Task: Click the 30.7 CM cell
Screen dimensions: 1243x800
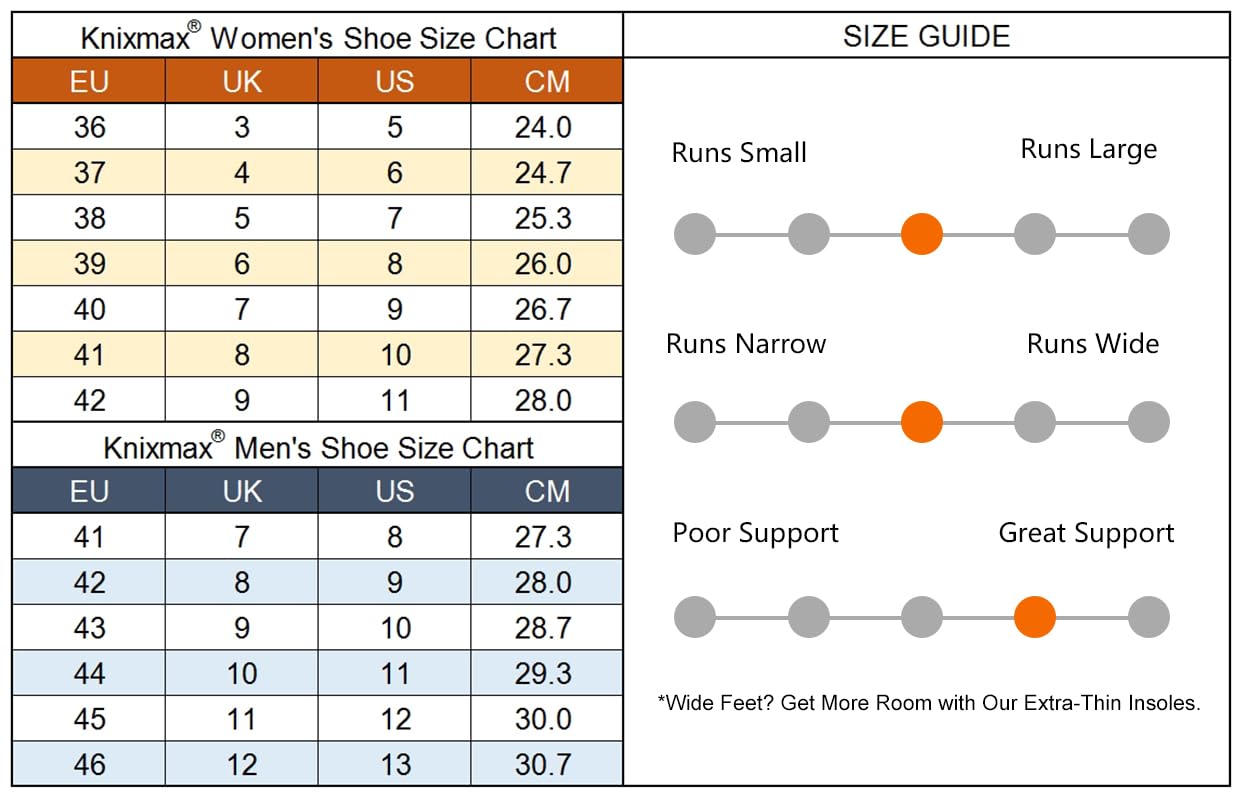Action: pos(547,765)
